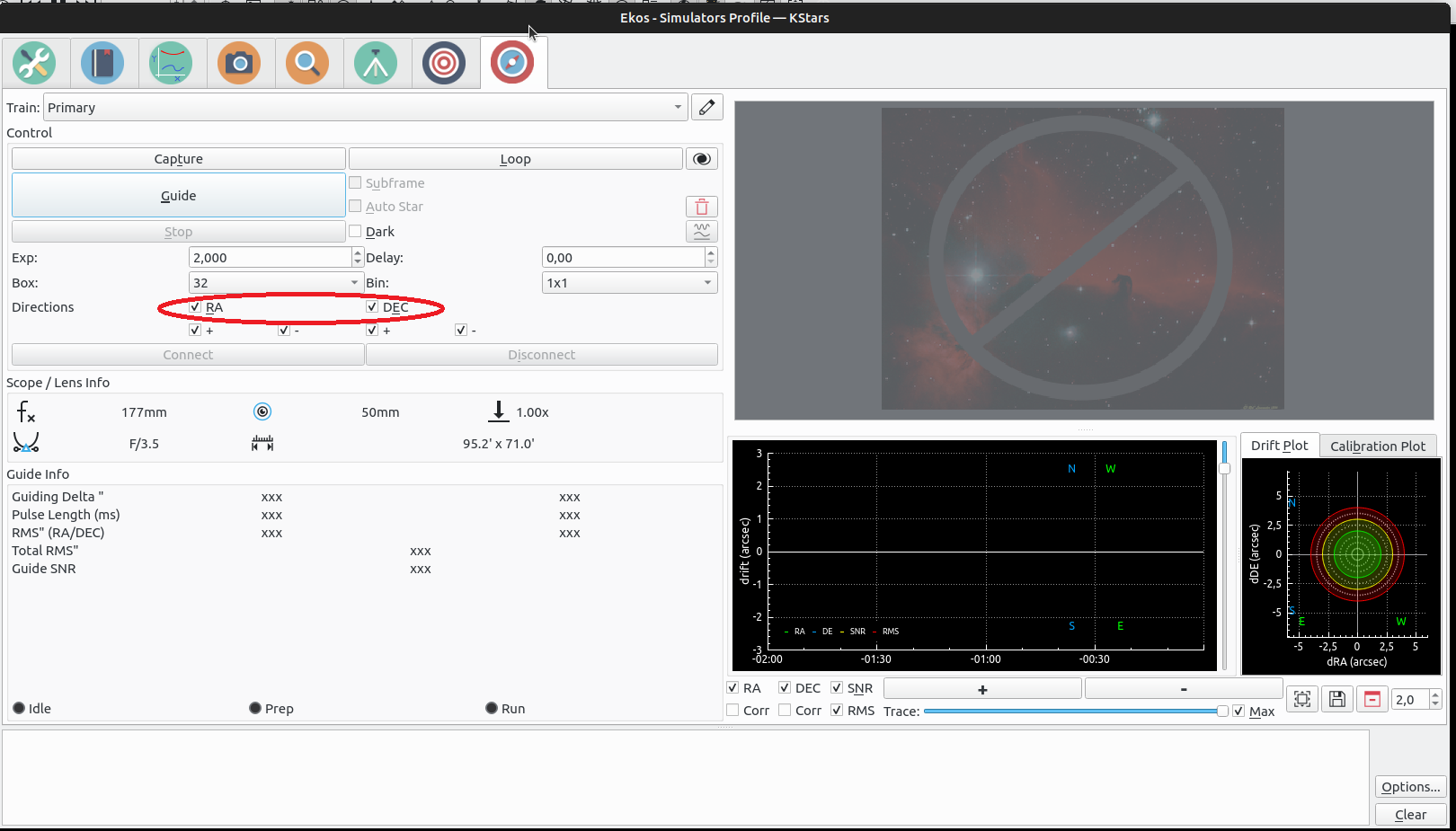Image resolution: width=1456 pixels, height=831 pixels.
Task: Open the Bin 1x1 dropdown
Action: pyautogui.click(x=629, y=283)
